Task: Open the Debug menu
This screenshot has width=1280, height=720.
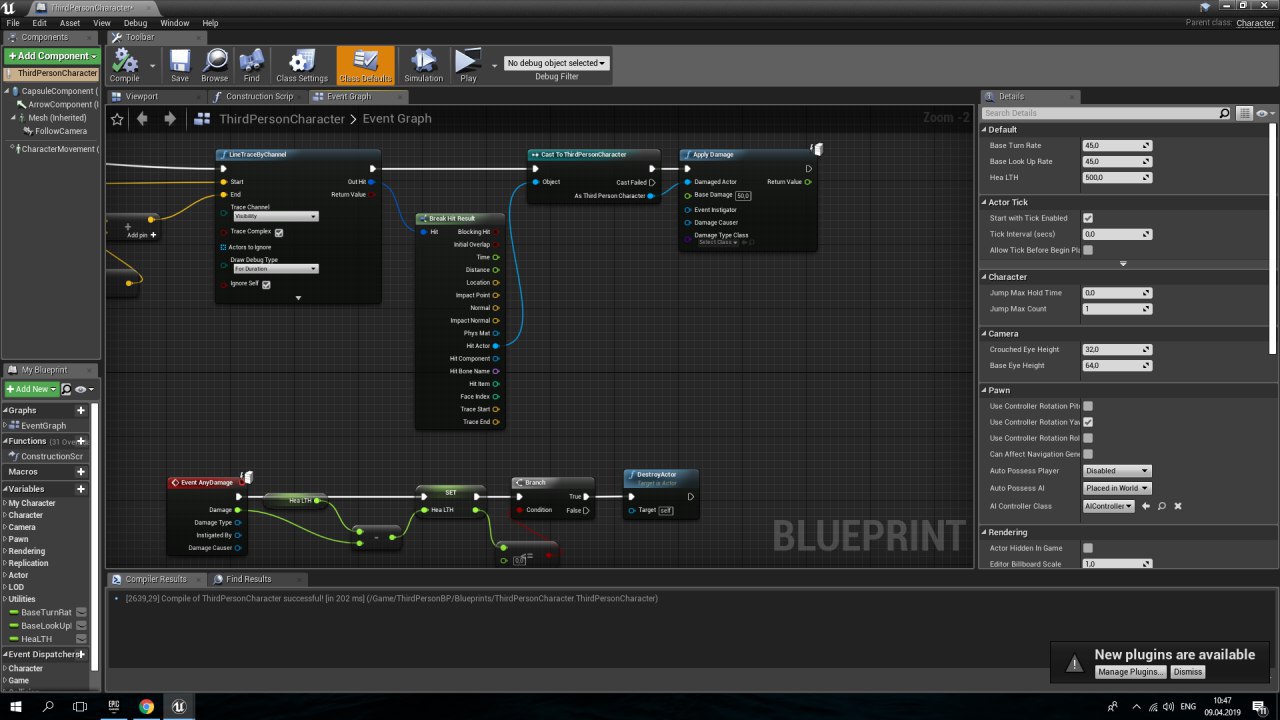Action: tap(135, 23)
